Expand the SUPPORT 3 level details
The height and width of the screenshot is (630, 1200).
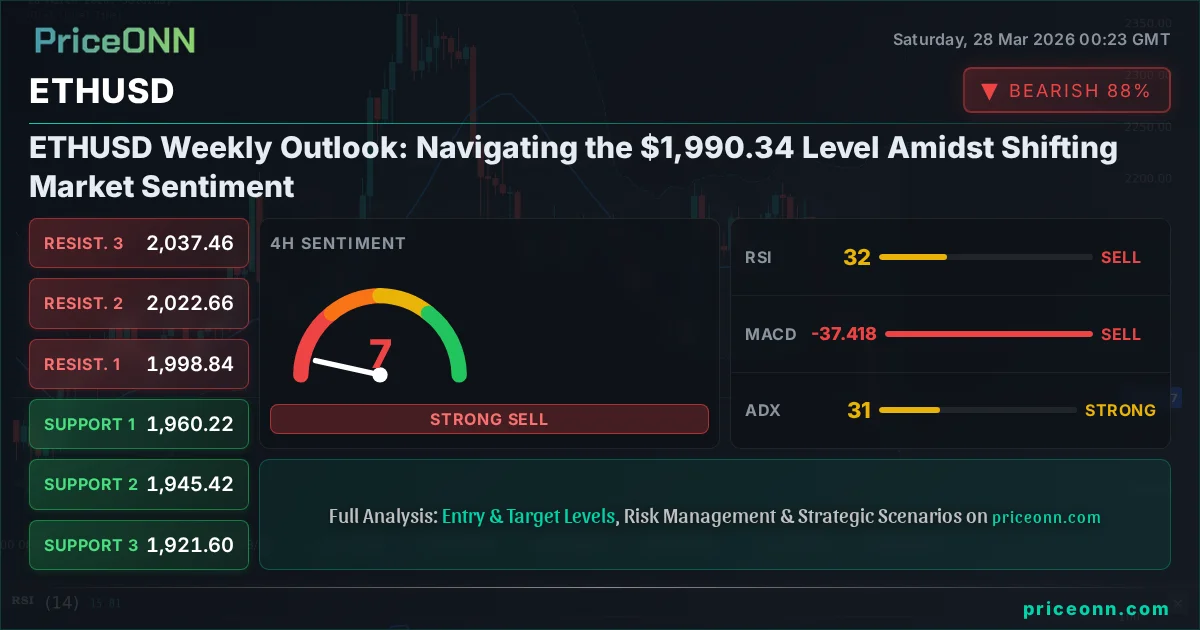138,545
